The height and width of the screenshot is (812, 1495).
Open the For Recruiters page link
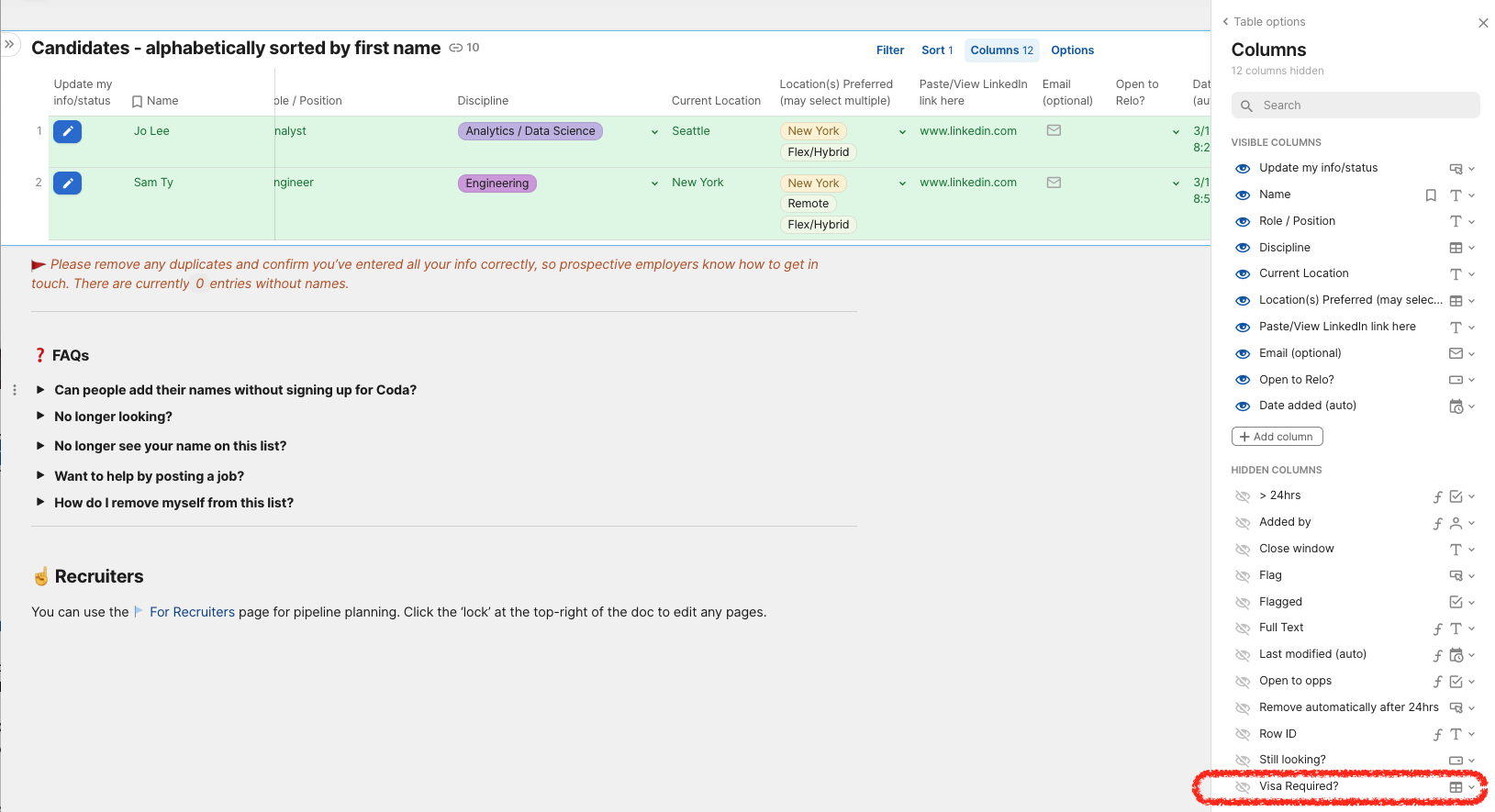point(192,612)
